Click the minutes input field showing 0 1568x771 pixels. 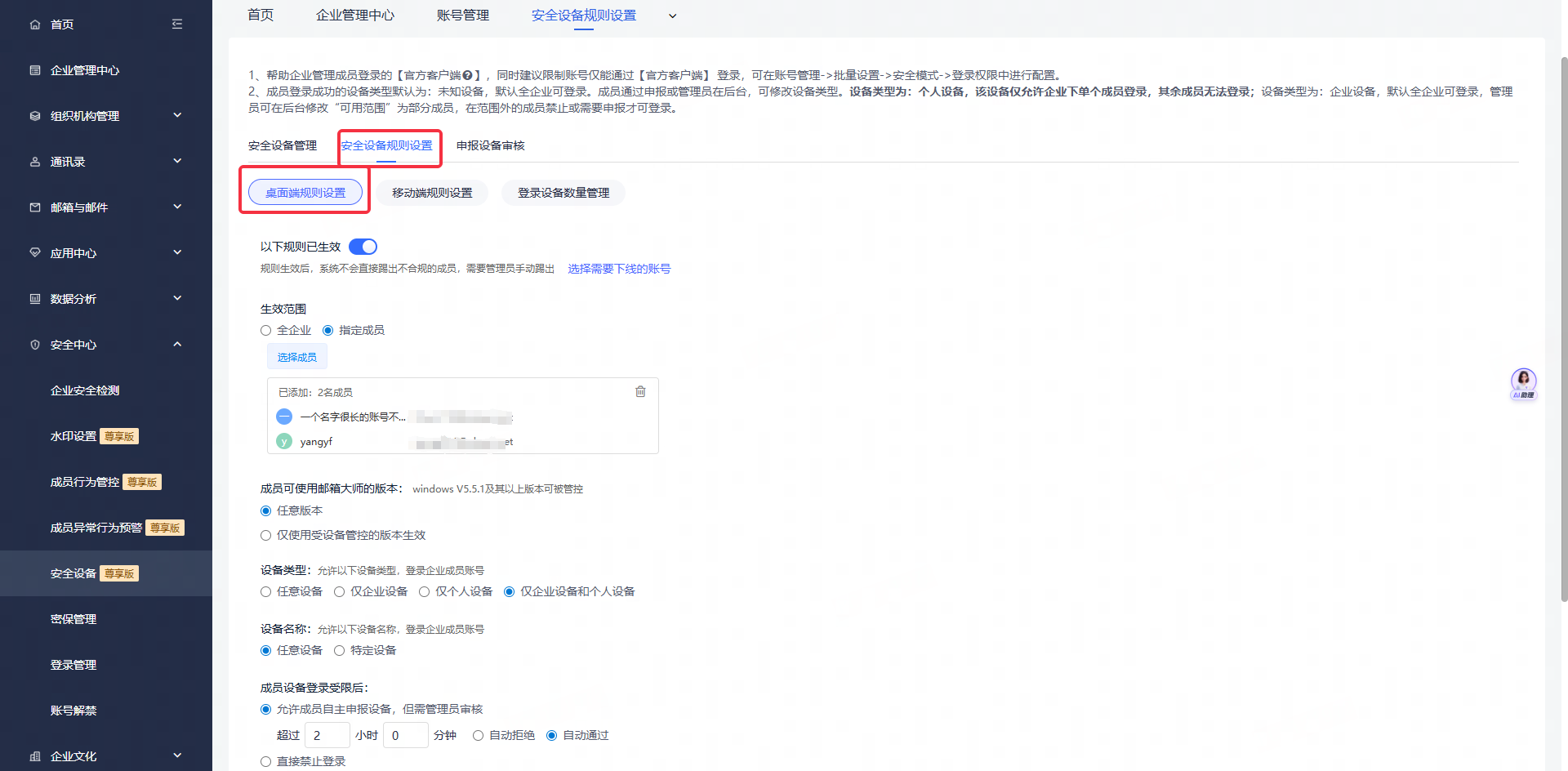coord(406,735)
